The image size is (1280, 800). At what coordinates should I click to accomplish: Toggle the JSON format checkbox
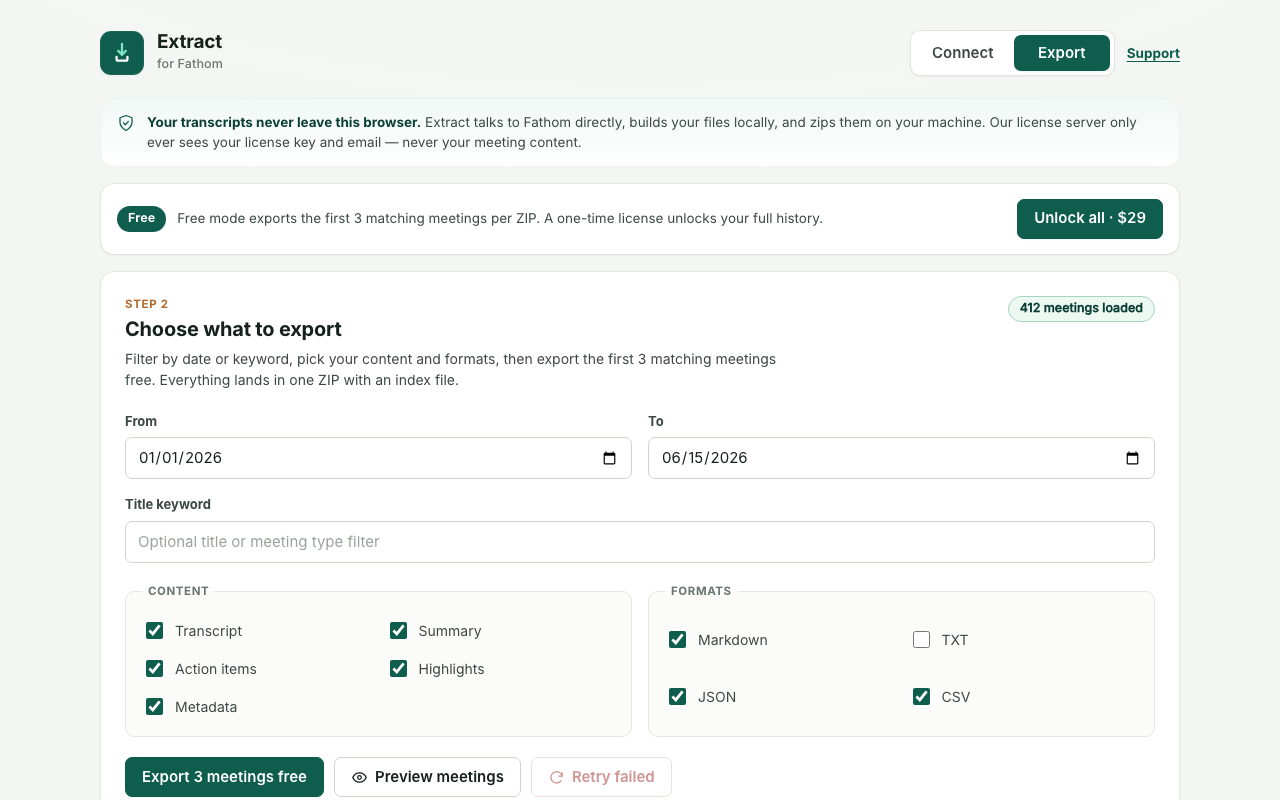pyautogui.click(x=678, y=697)
